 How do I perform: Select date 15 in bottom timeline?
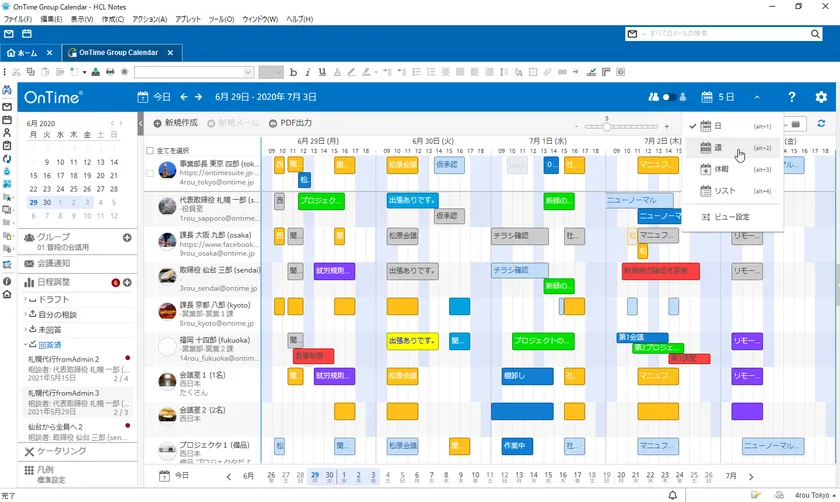(x=548, y=476)
